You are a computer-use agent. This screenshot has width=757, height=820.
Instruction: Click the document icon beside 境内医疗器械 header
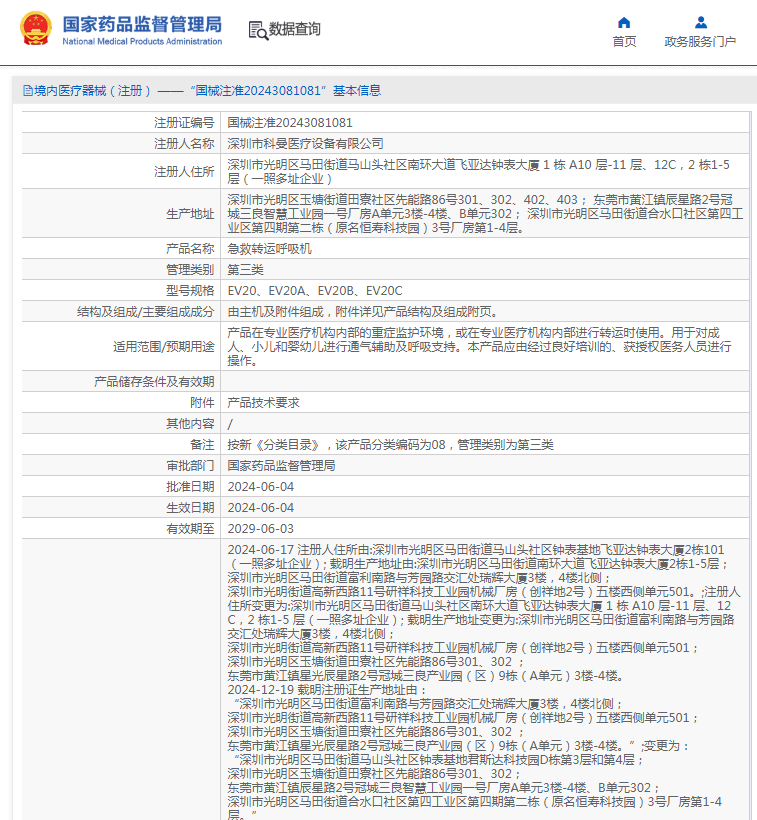click(27, 91)
